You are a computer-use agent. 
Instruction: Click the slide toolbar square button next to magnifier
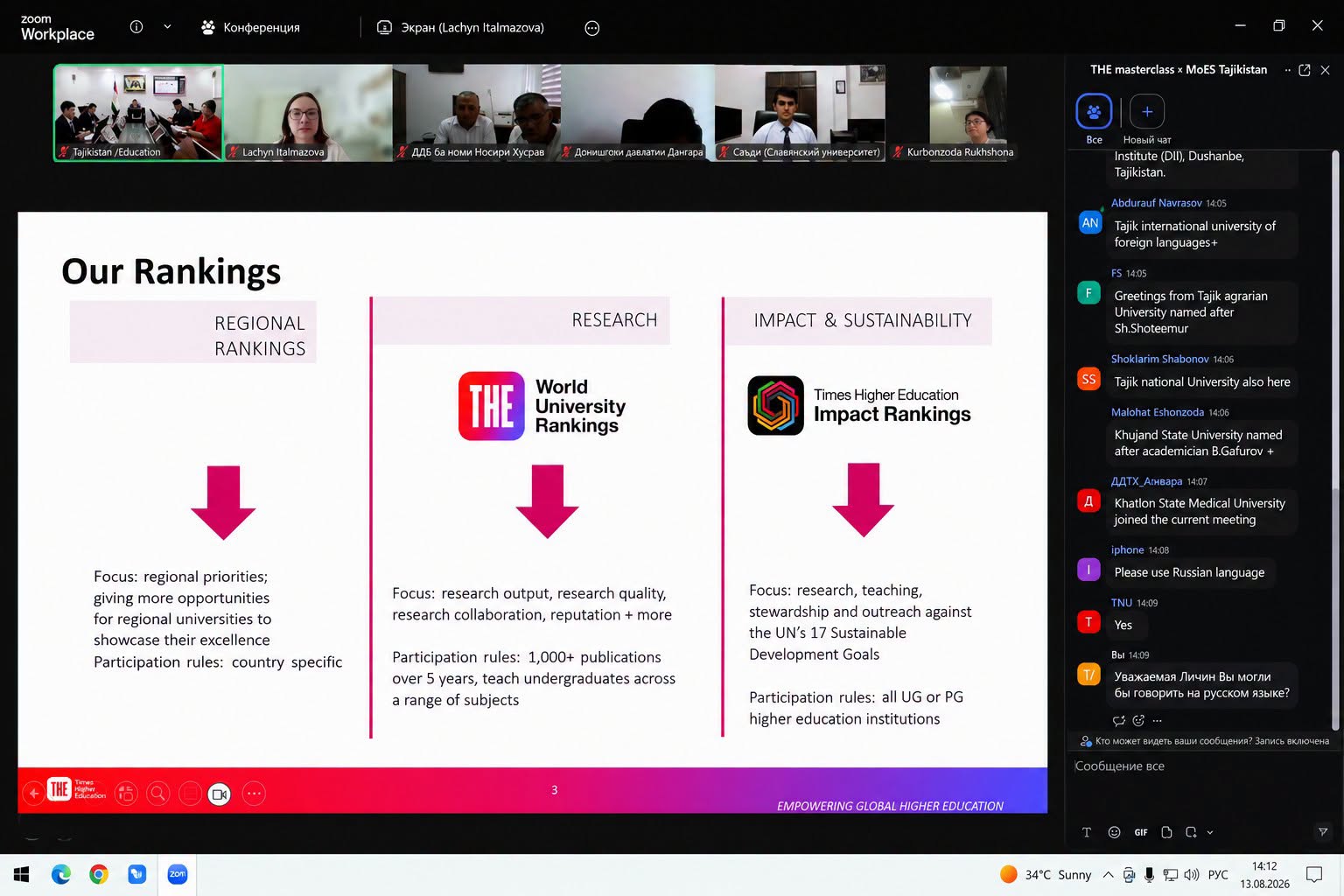[x=190, y=794]
